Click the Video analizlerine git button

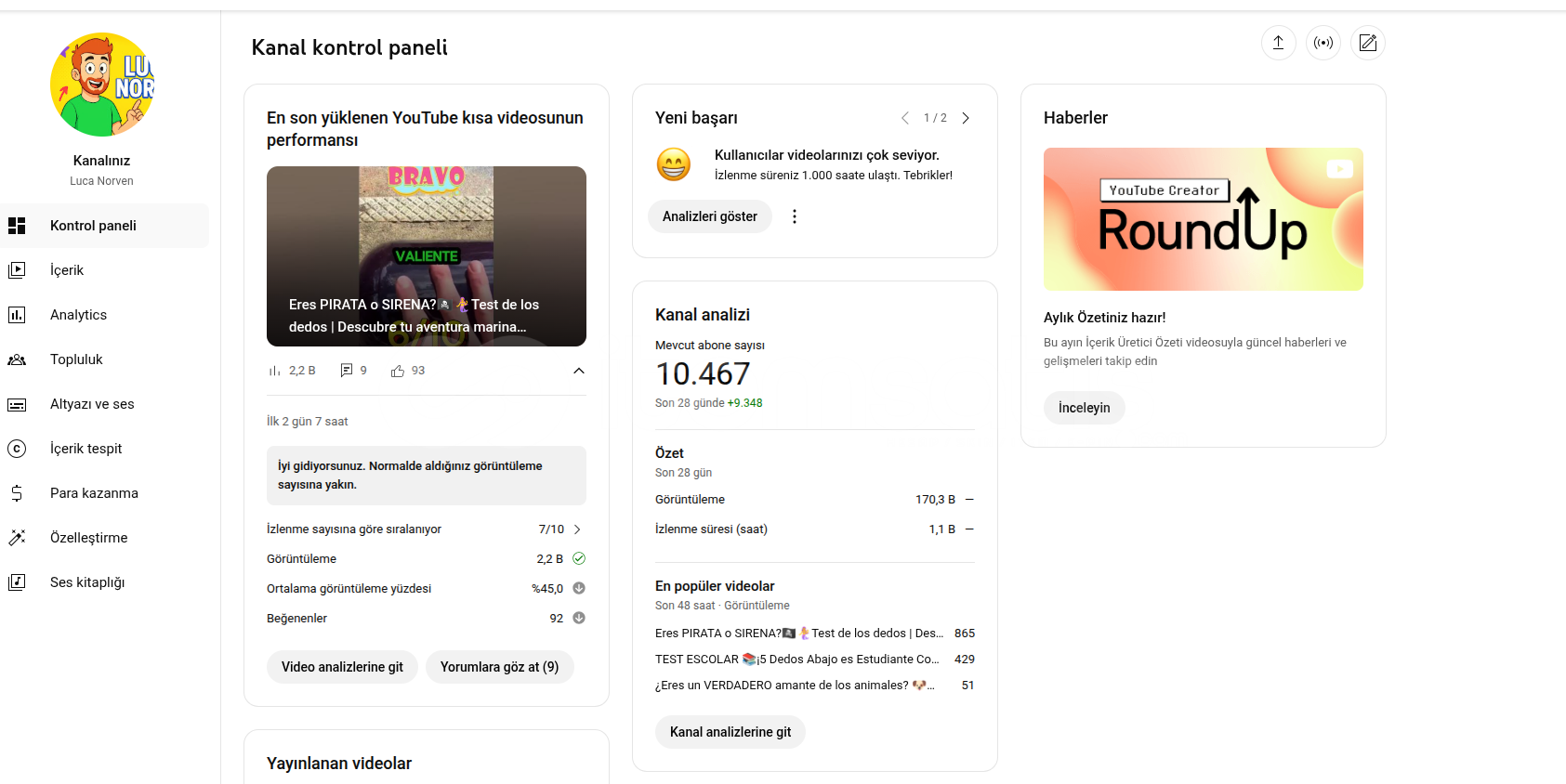coord(342,667)
